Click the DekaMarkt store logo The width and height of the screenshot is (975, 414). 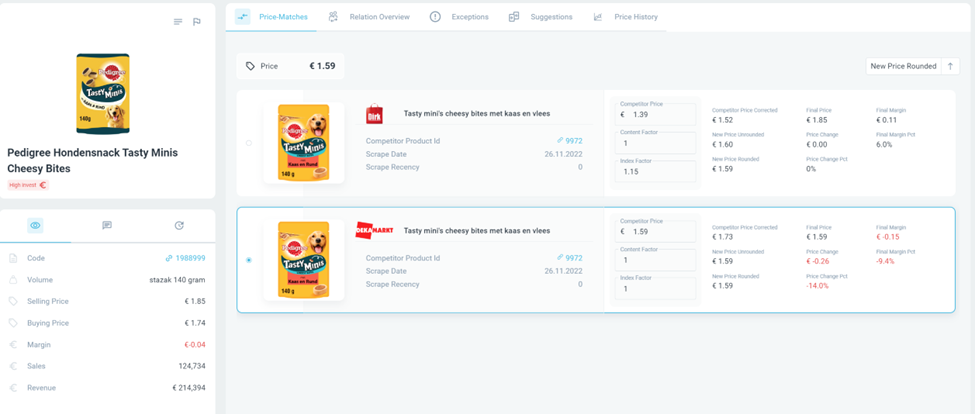click(x=375, y=230)
